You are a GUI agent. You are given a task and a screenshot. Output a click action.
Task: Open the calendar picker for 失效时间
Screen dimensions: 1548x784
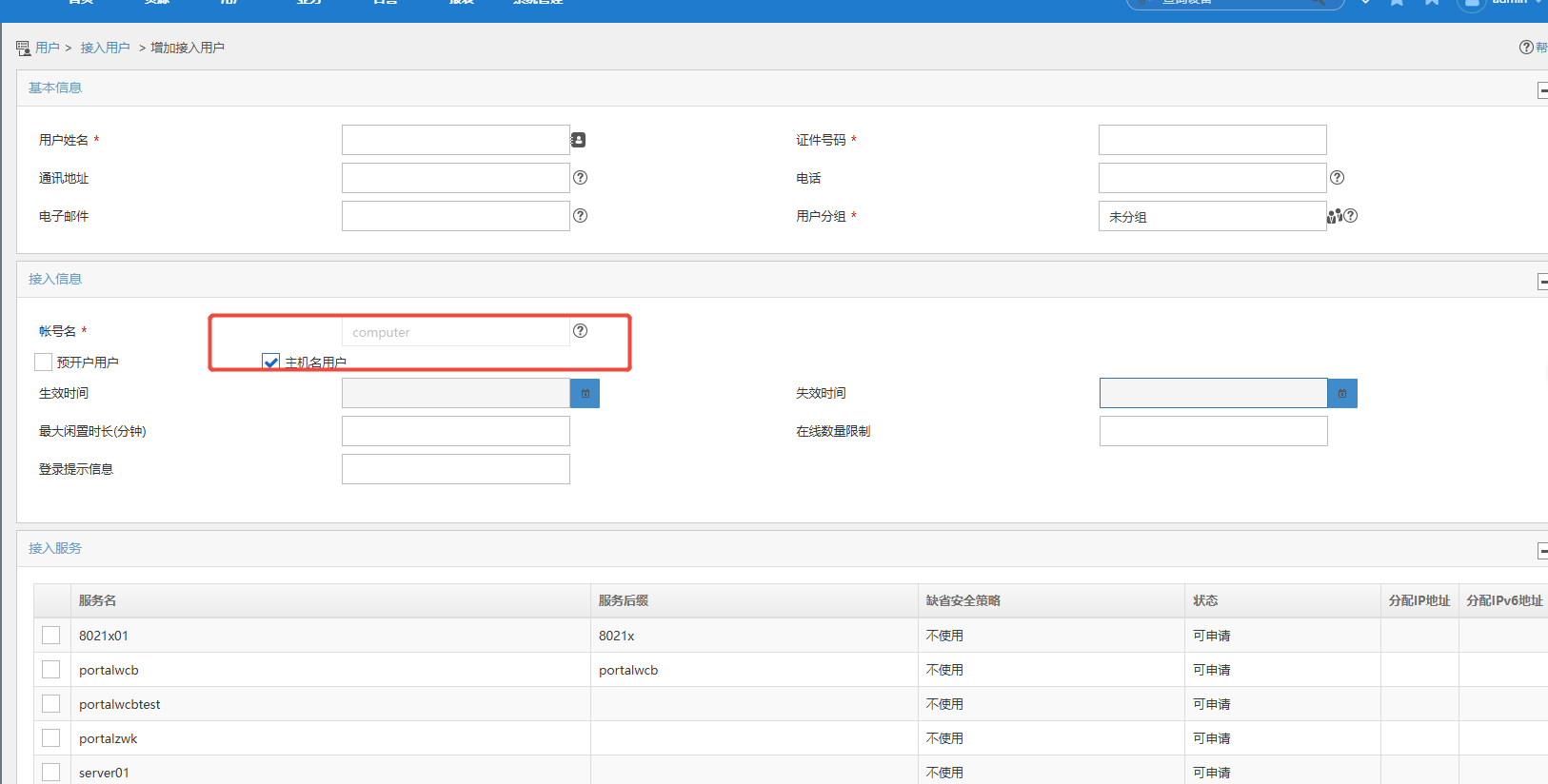pyautogui.click(x=1341, y=393)
